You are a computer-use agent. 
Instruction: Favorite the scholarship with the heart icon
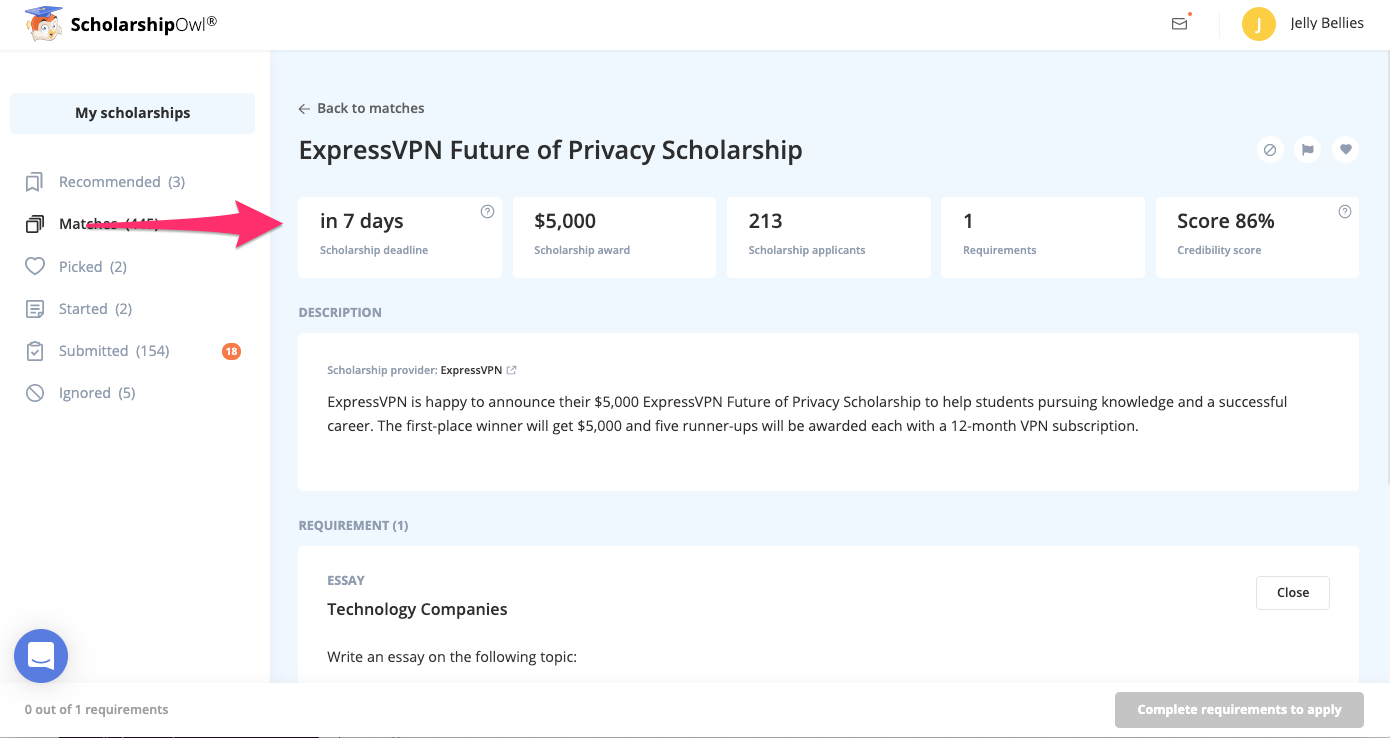coord(1346,150)
